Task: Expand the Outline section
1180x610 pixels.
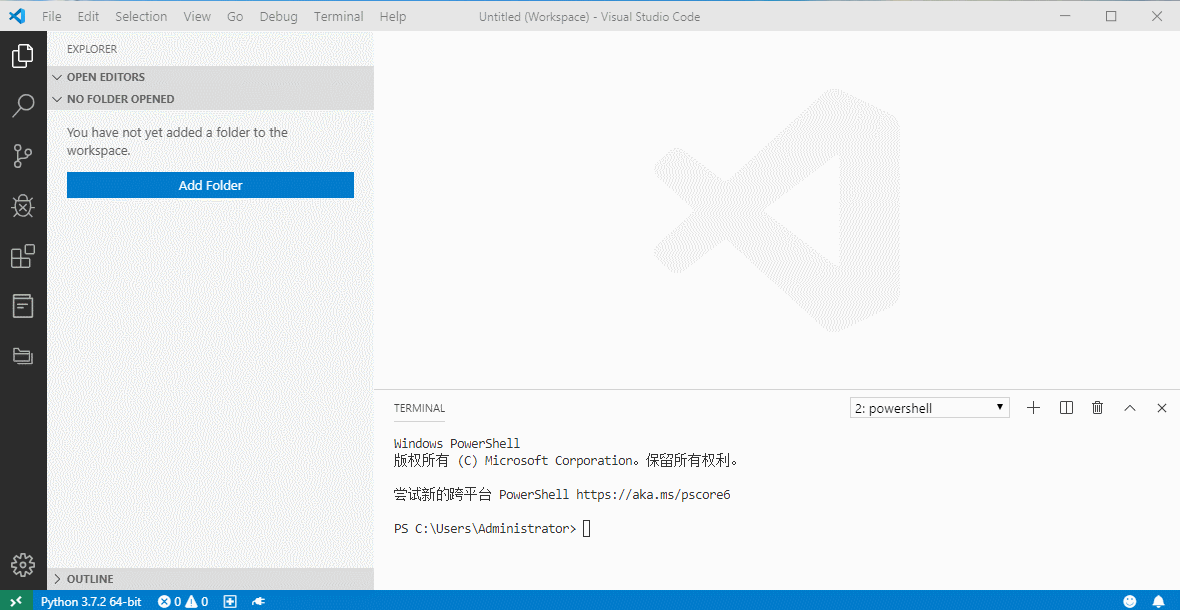Action: tap(89, 579)
